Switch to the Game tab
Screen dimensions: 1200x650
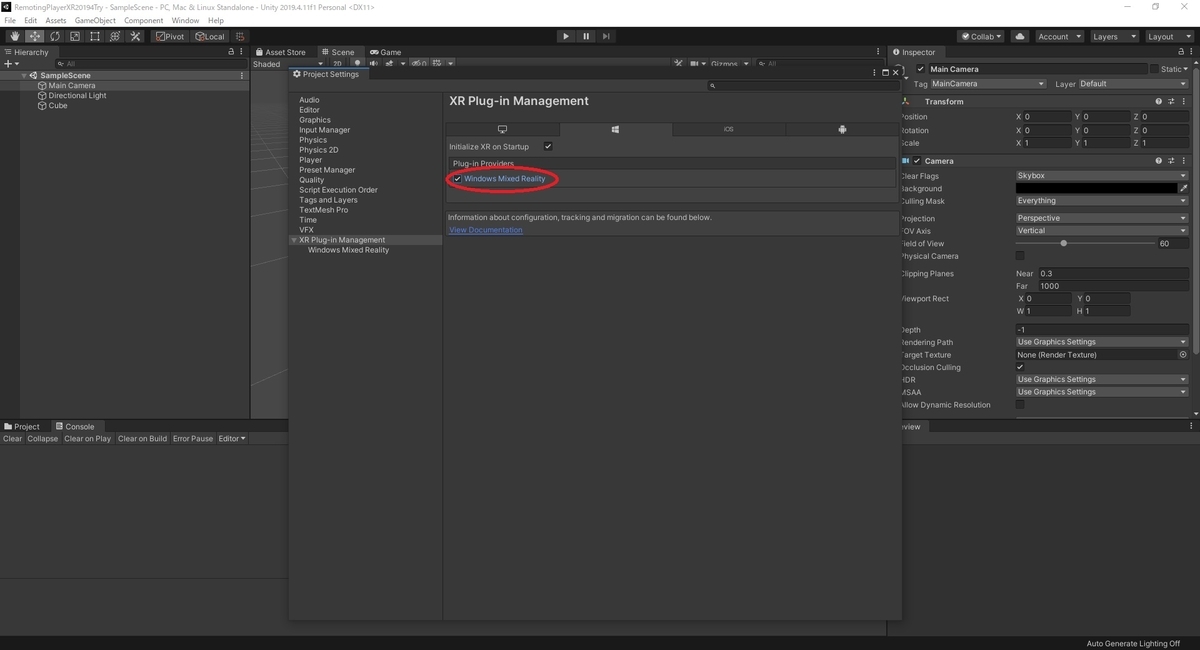(x=386, y=52)
